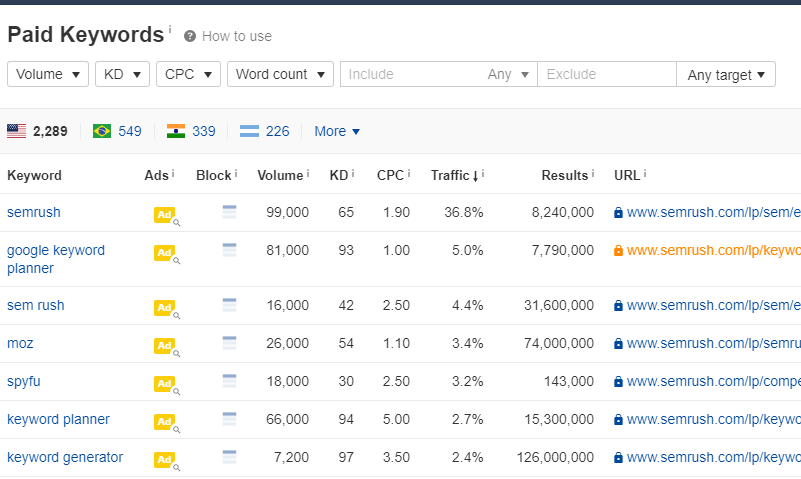The image size is (801, 479).
Task: Click the 99,000 volume value for semrush
Action: [x=288, y=212]
